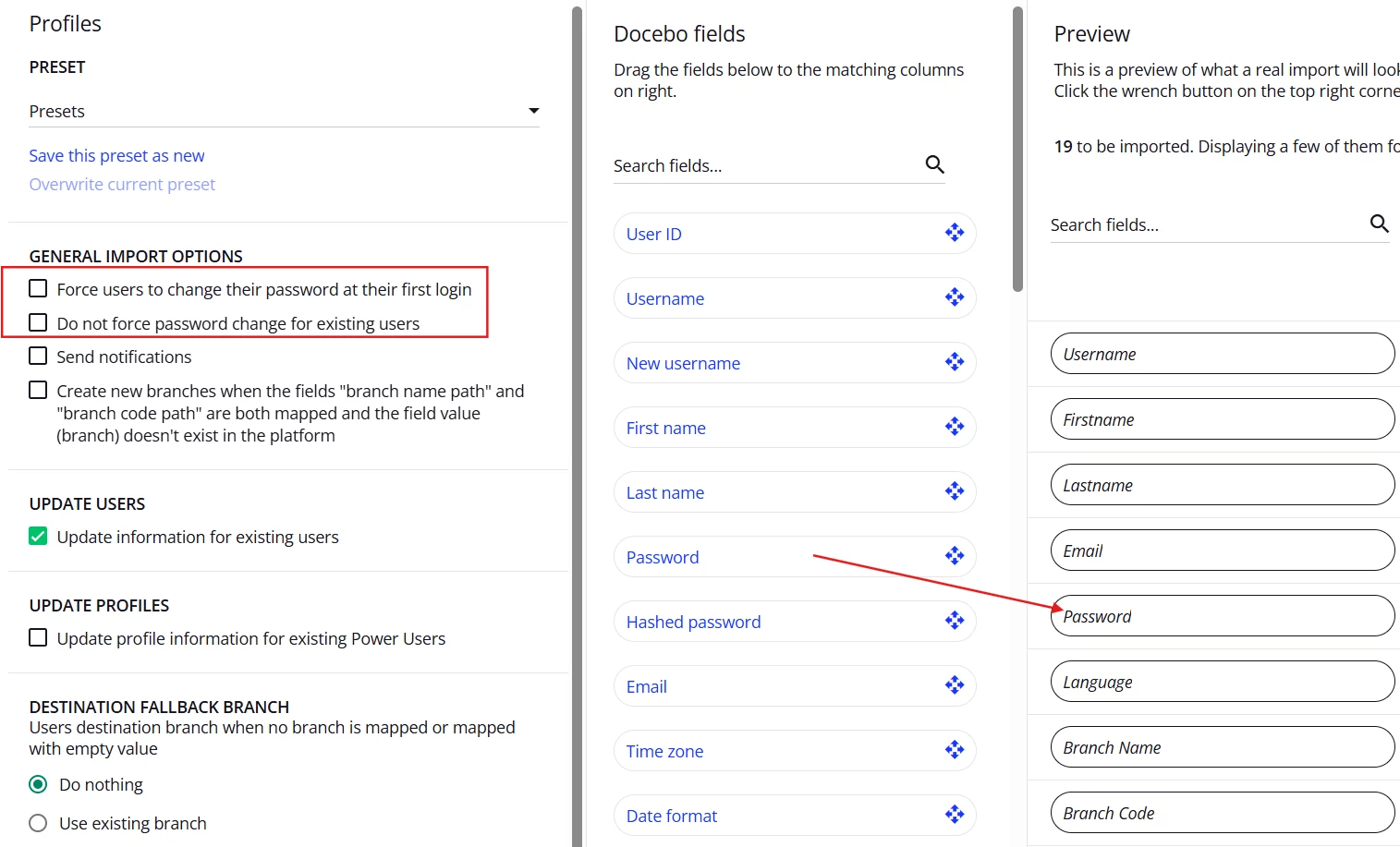Screen dimensions: 1400x847
Task: Tick Update profile information for Power Users
Action: [38, 638]
